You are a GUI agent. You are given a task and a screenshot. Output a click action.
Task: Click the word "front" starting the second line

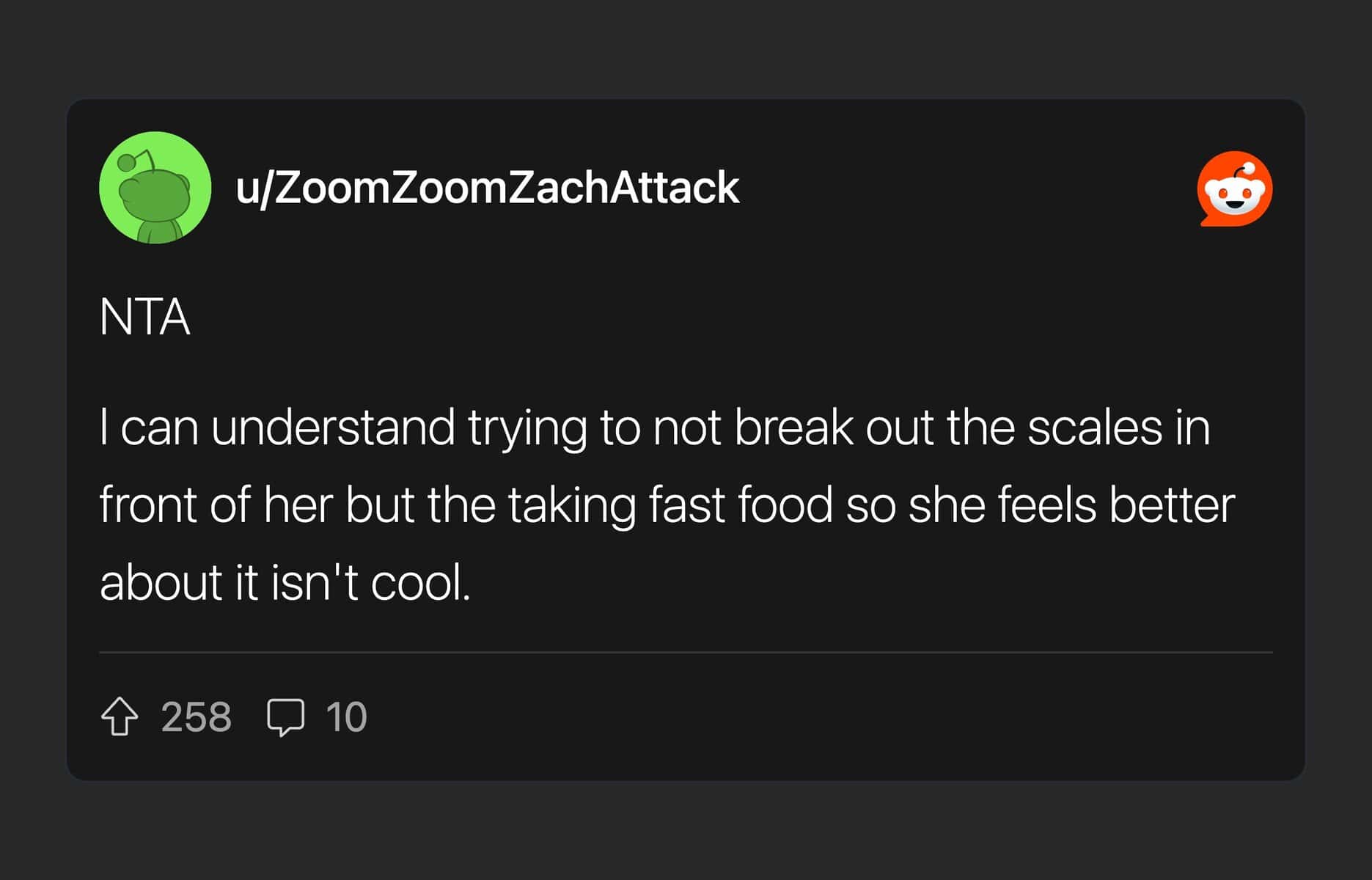(x=149, y=505)
